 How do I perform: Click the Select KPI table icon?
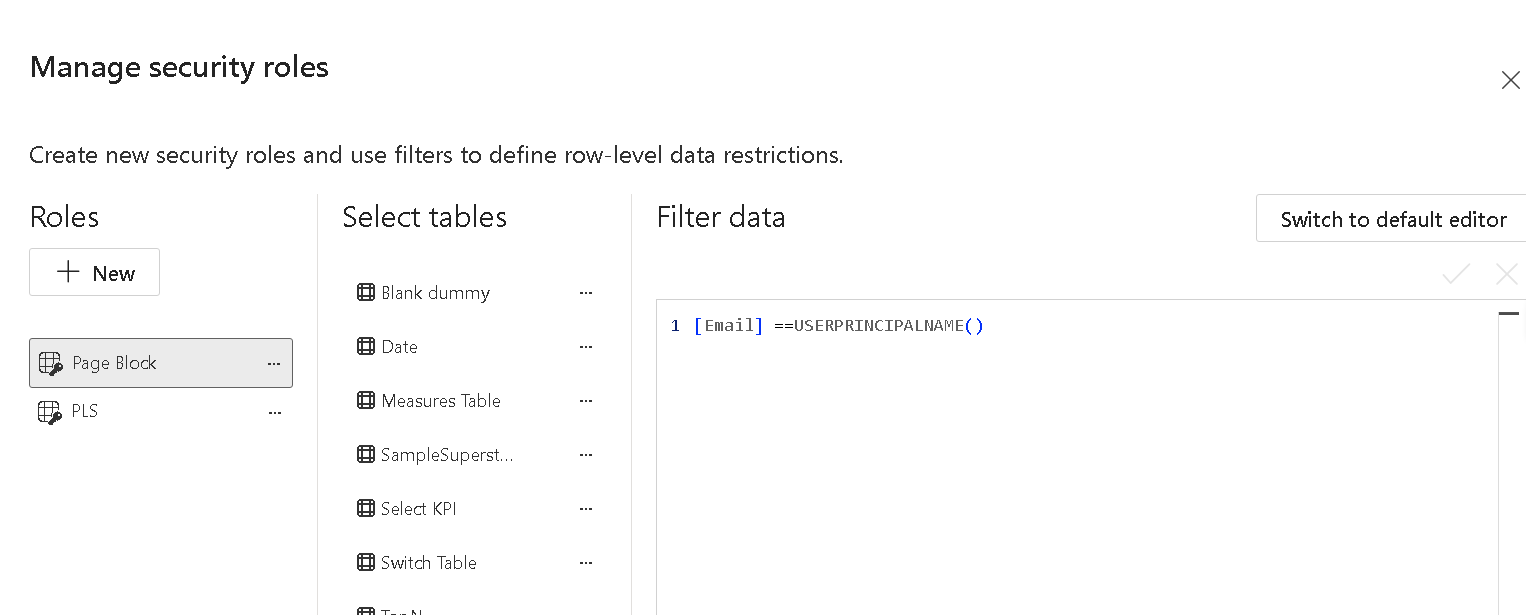tap(366, 509)
